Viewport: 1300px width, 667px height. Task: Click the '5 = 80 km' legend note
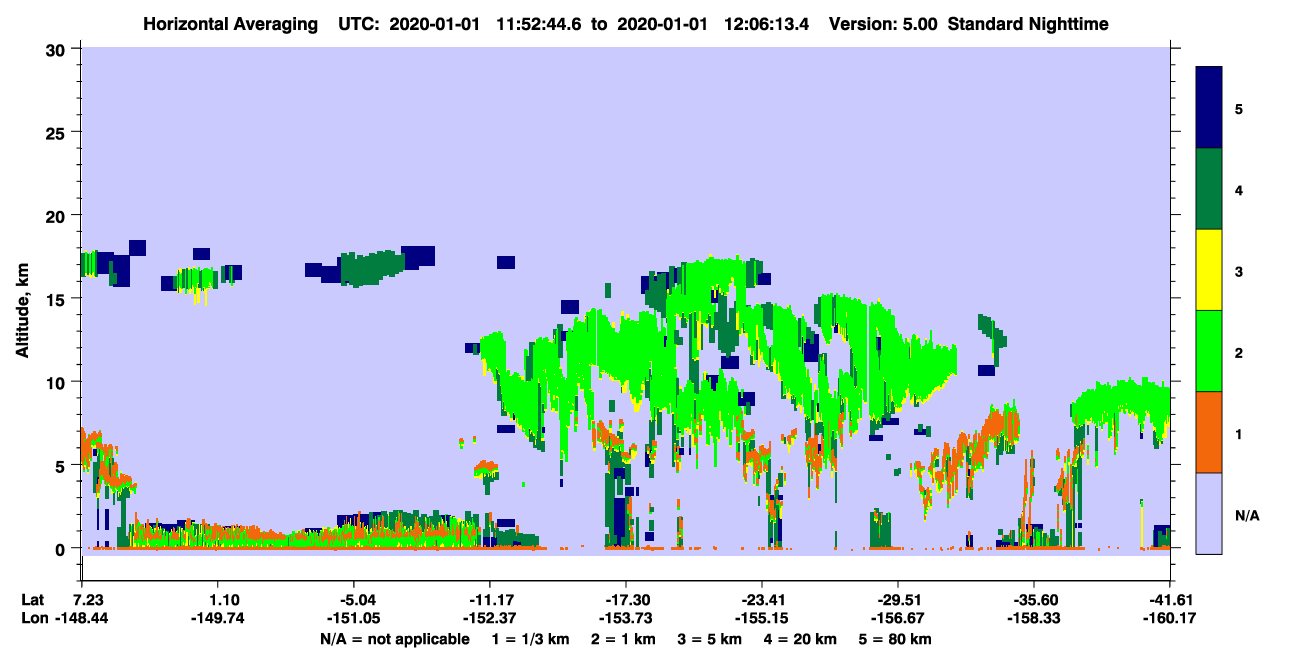(897, 639)
